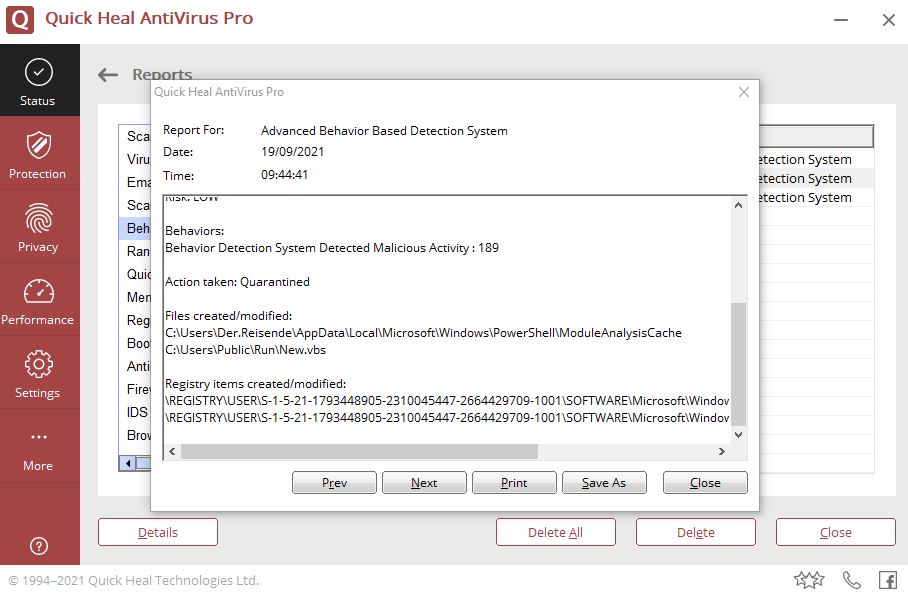This screenshot has height=593, width=908.
Task: Open the Status section in sidebar
Action: pyautogui.click(x=39, y=80)
